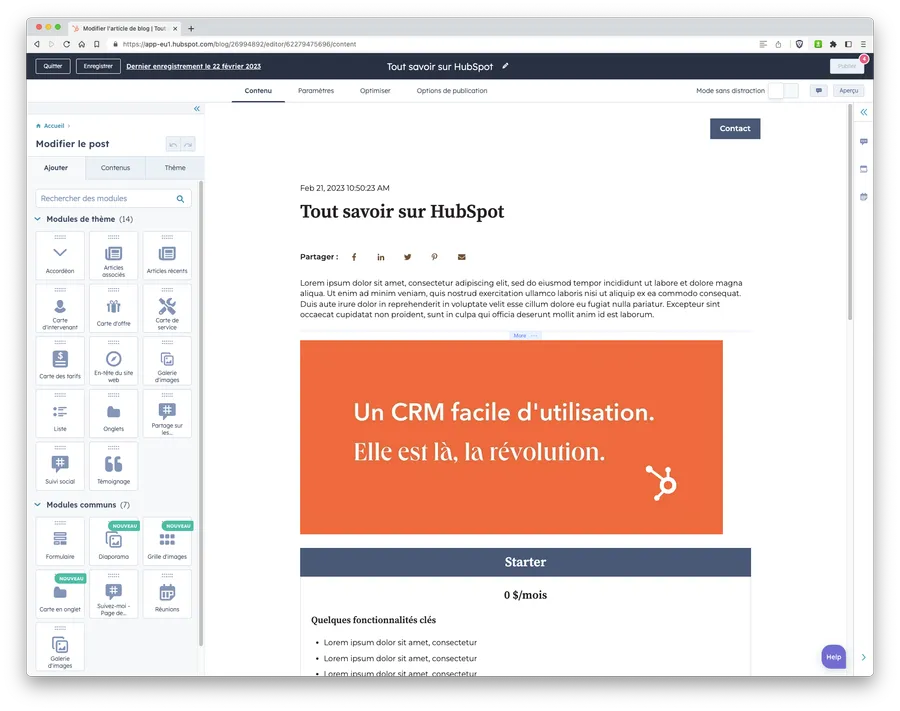Open right sidebar calendar icon

[864, 197]
